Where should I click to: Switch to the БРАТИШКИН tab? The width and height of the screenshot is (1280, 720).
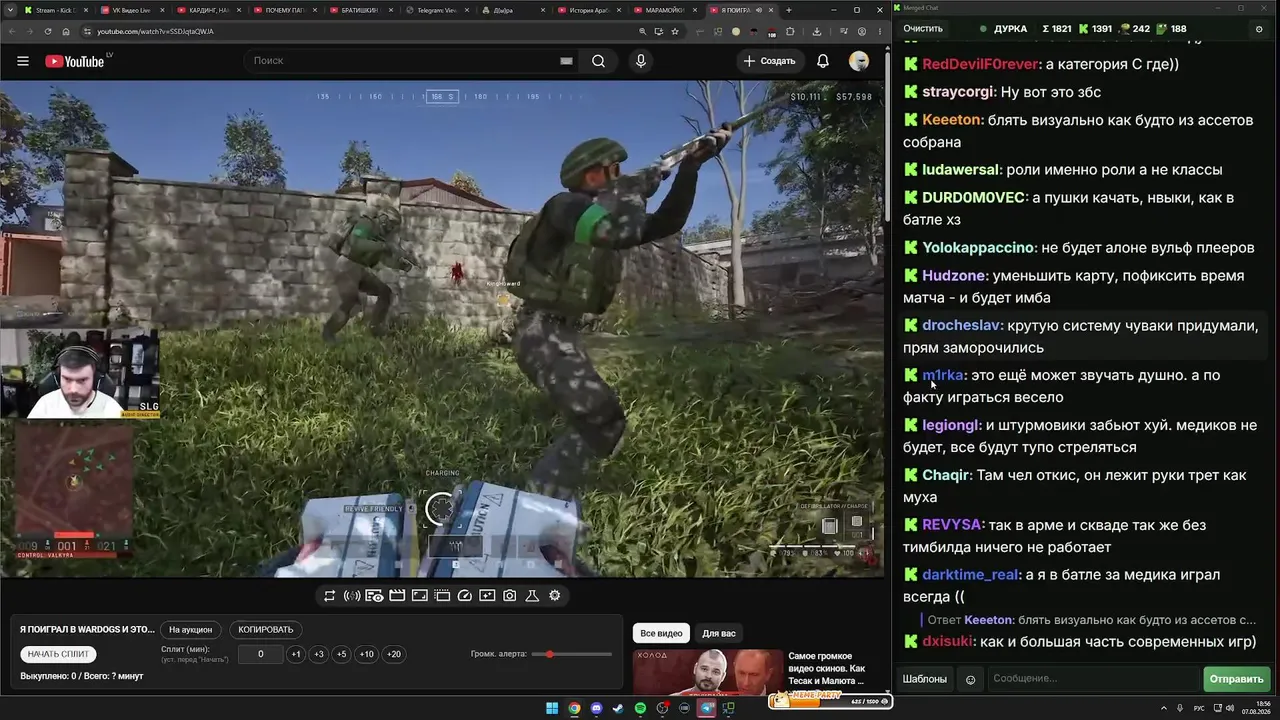click(359, 10)
